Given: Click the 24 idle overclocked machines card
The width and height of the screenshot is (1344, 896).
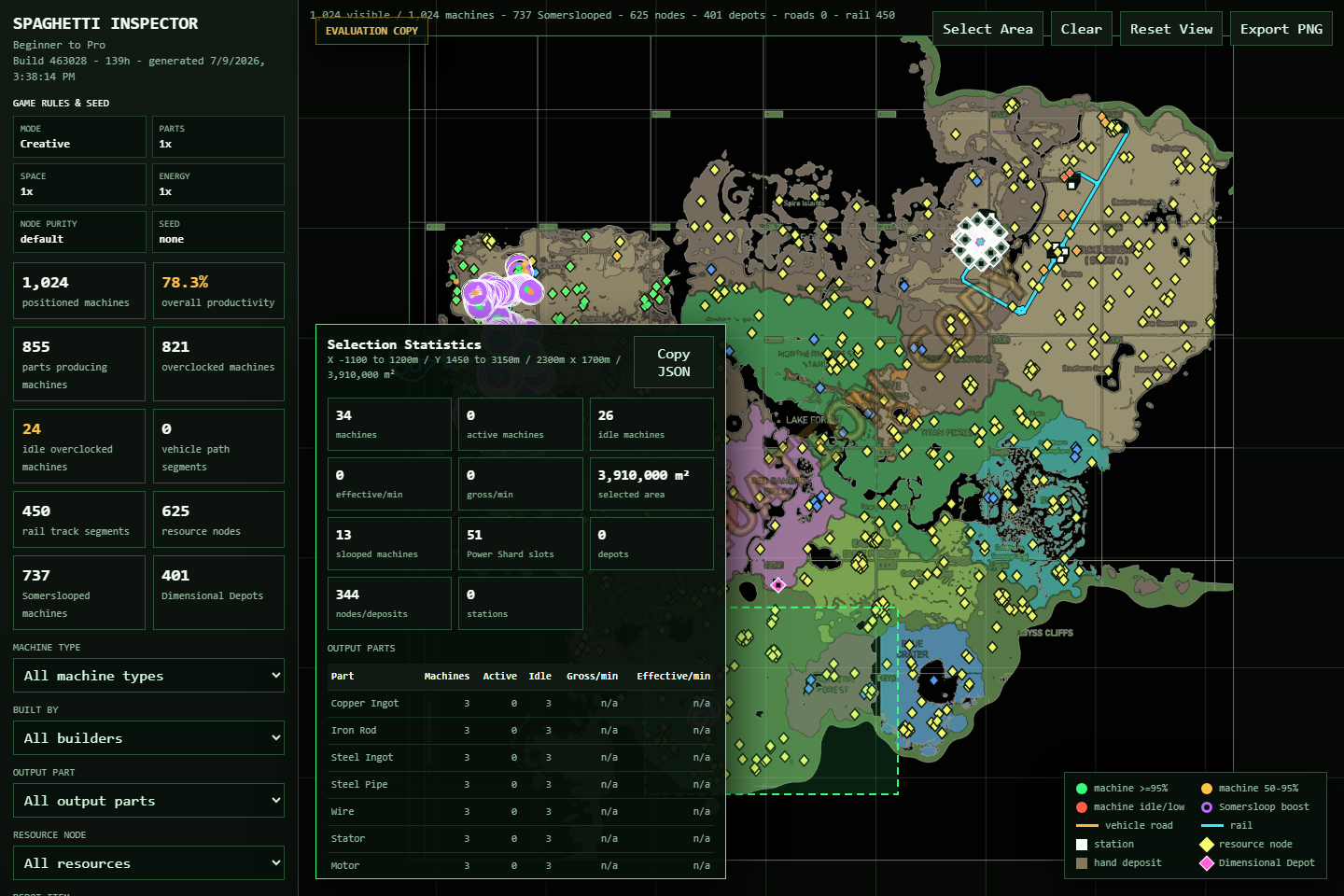Looking at the screenshot, I should click(x=79, y=446).
